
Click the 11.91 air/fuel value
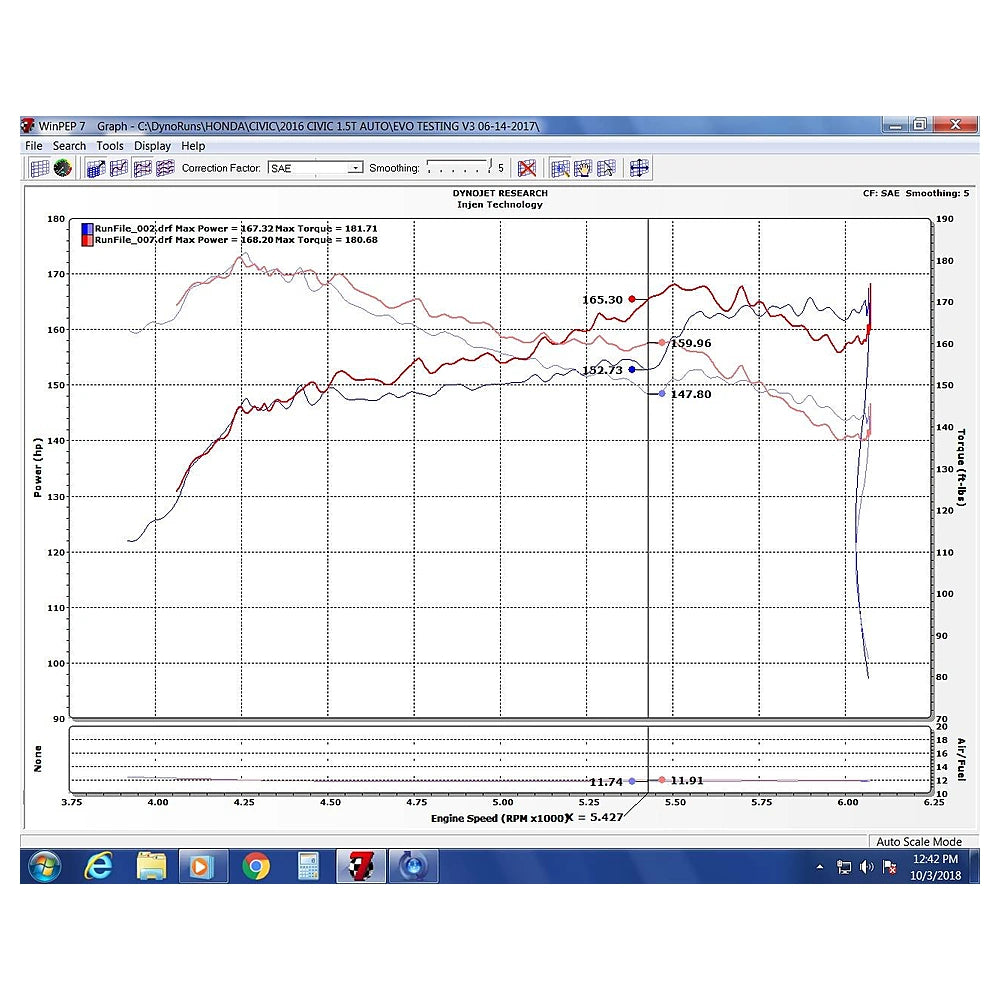pos(687,781)
